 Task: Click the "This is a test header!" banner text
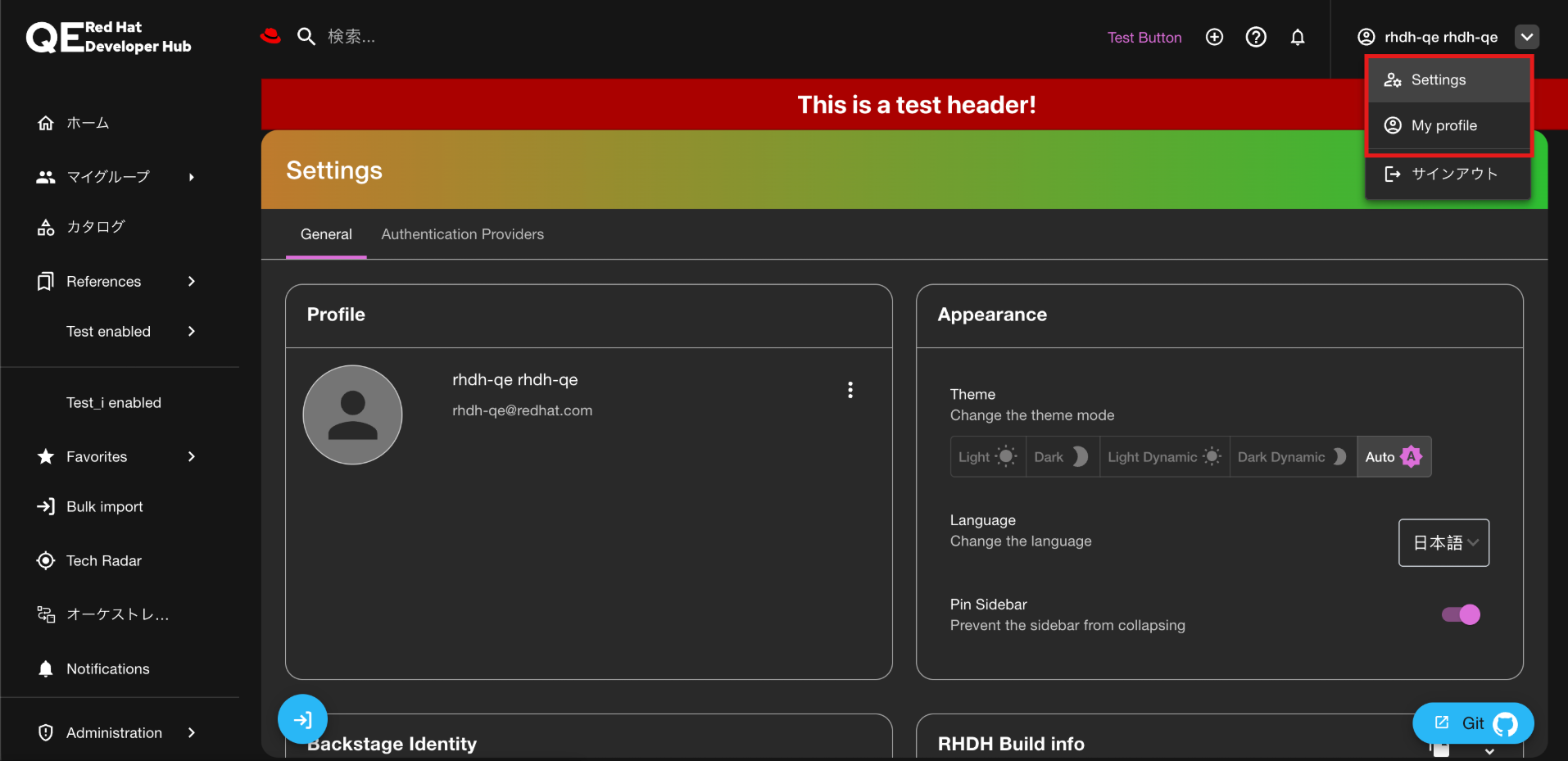click(x=917, y=105)
